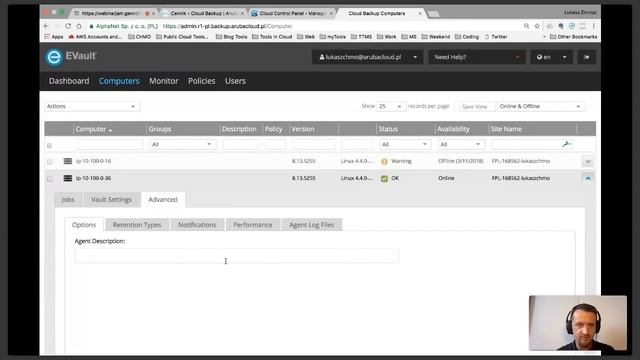Click the EVault logo icon
Screen dimensions: 640x360
[x=54, y=57]
